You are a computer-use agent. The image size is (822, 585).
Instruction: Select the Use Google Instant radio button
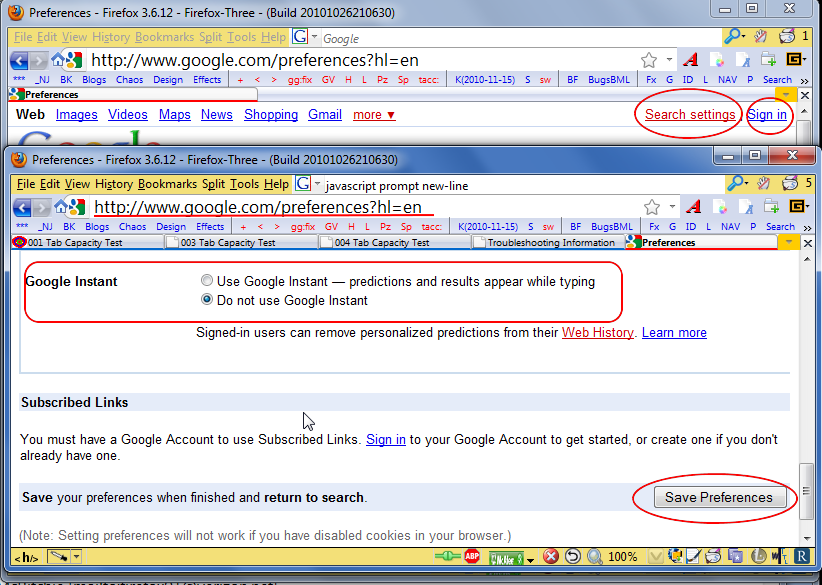207,280
